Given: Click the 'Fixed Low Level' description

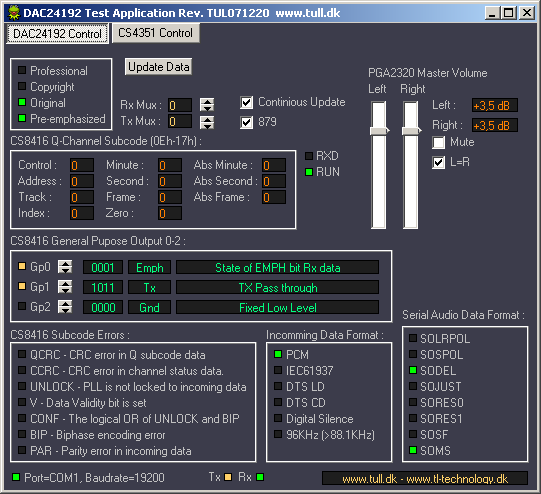Looking at the screenshot, I should pos(278,308).
